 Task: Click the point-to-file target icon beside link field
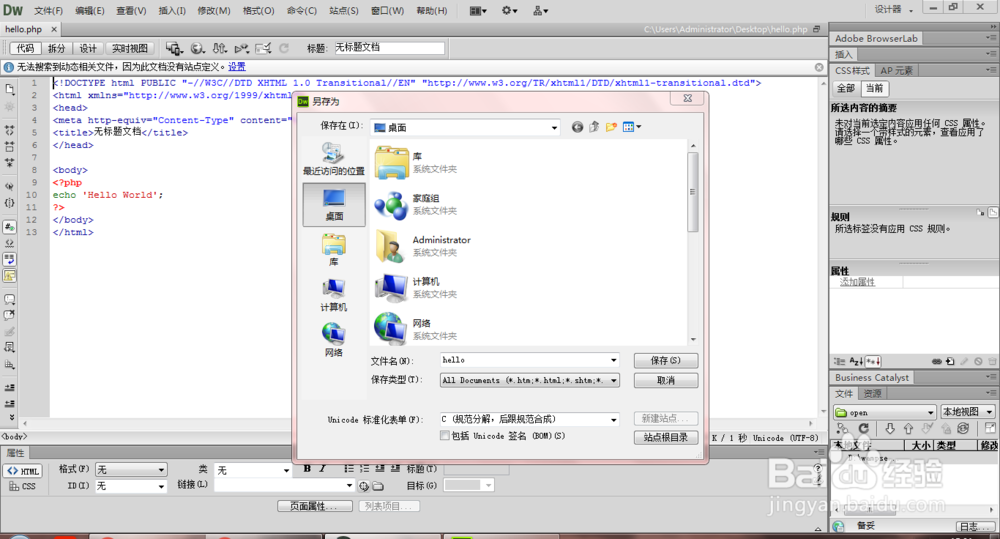(x=364, y=486)
